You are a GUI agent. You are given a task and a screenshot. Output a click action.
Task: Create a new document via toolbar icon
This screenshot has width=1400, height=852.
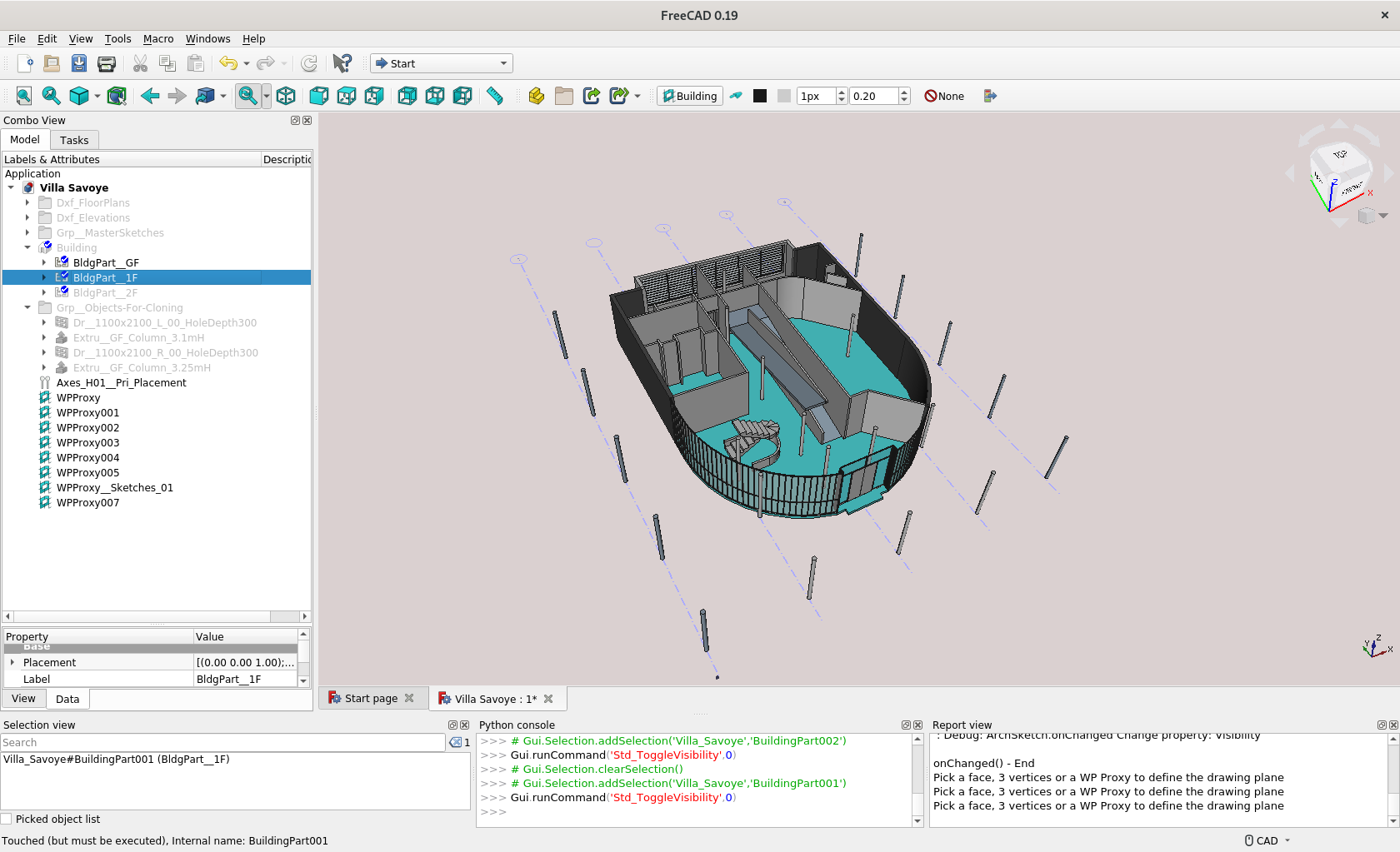click(x=25, y=63)
